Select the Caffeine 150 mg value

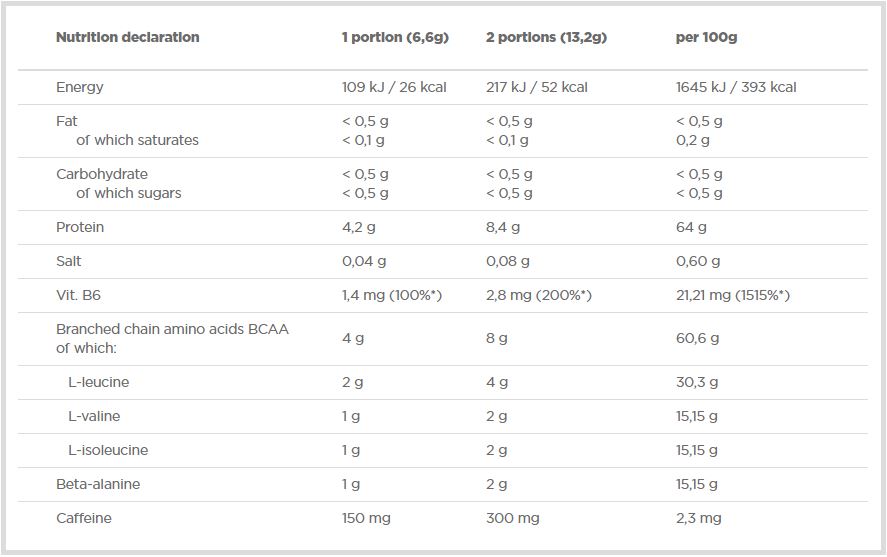366,519
